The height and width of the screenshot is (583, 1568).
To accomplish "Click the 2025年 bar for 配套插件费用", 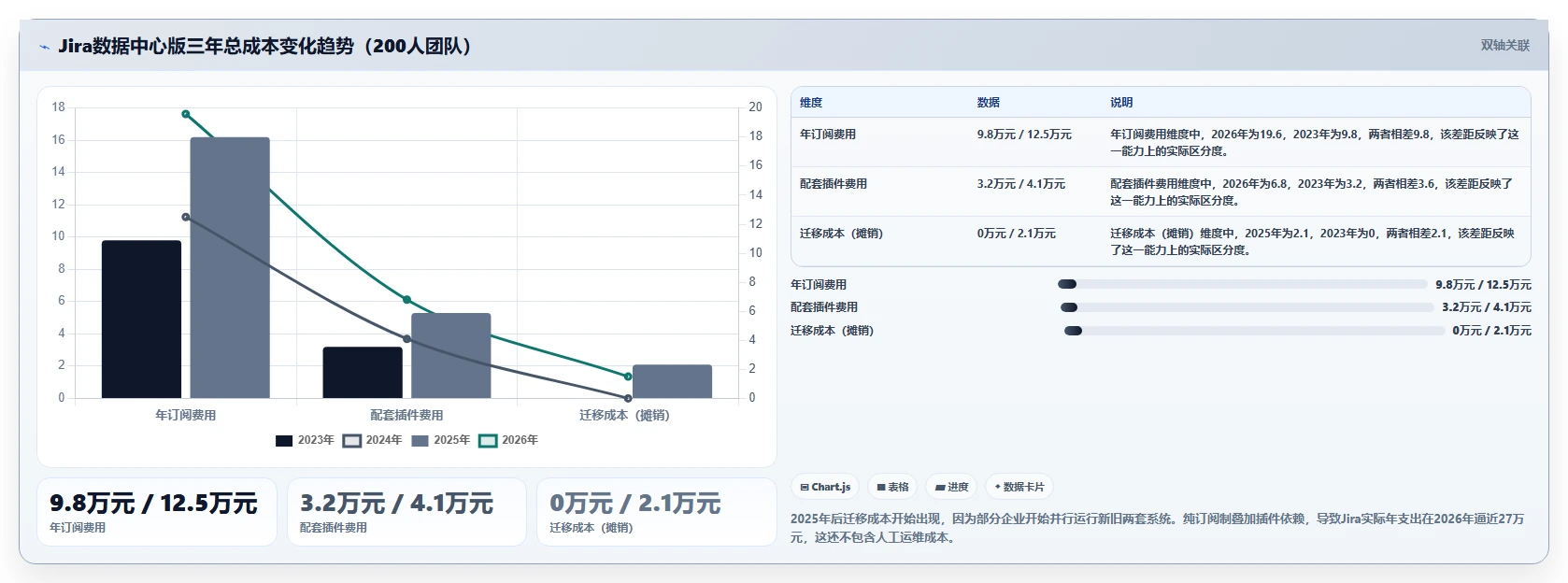I will pyautogui.click(x=450, y=356).
